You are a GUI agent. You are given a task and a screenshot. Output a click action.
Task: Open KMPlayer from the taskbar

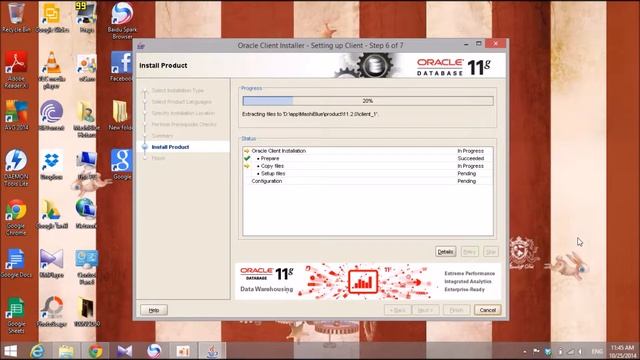(124, 351)
